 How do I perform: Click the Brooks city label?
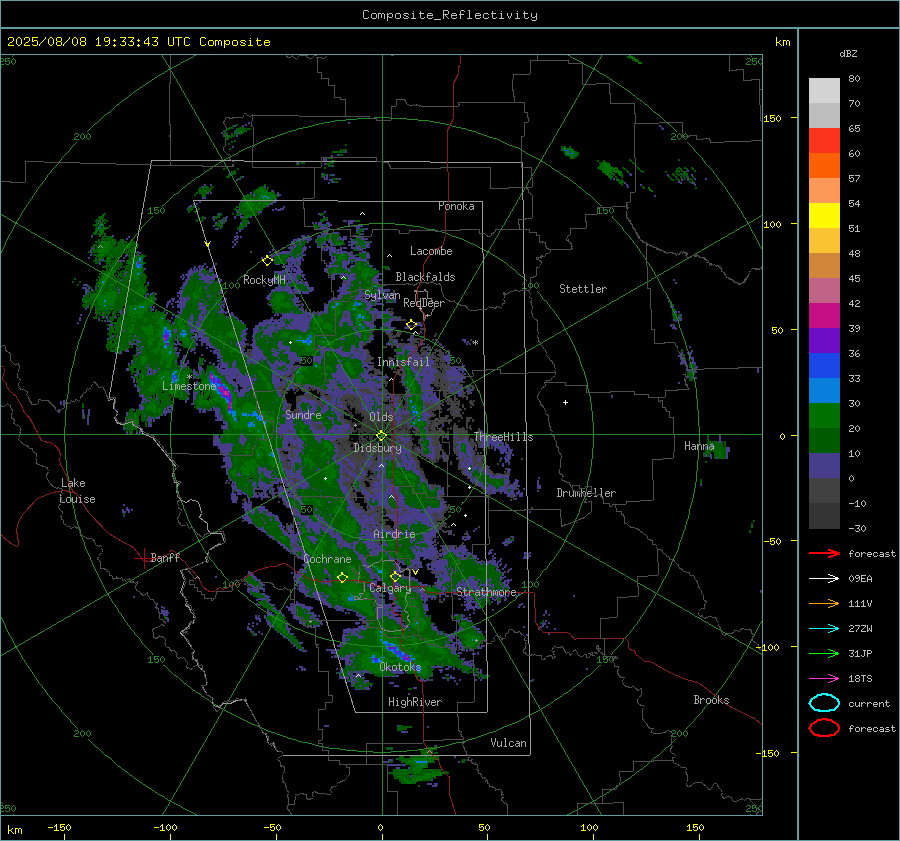pyautogui.click(x=711, y=700)
